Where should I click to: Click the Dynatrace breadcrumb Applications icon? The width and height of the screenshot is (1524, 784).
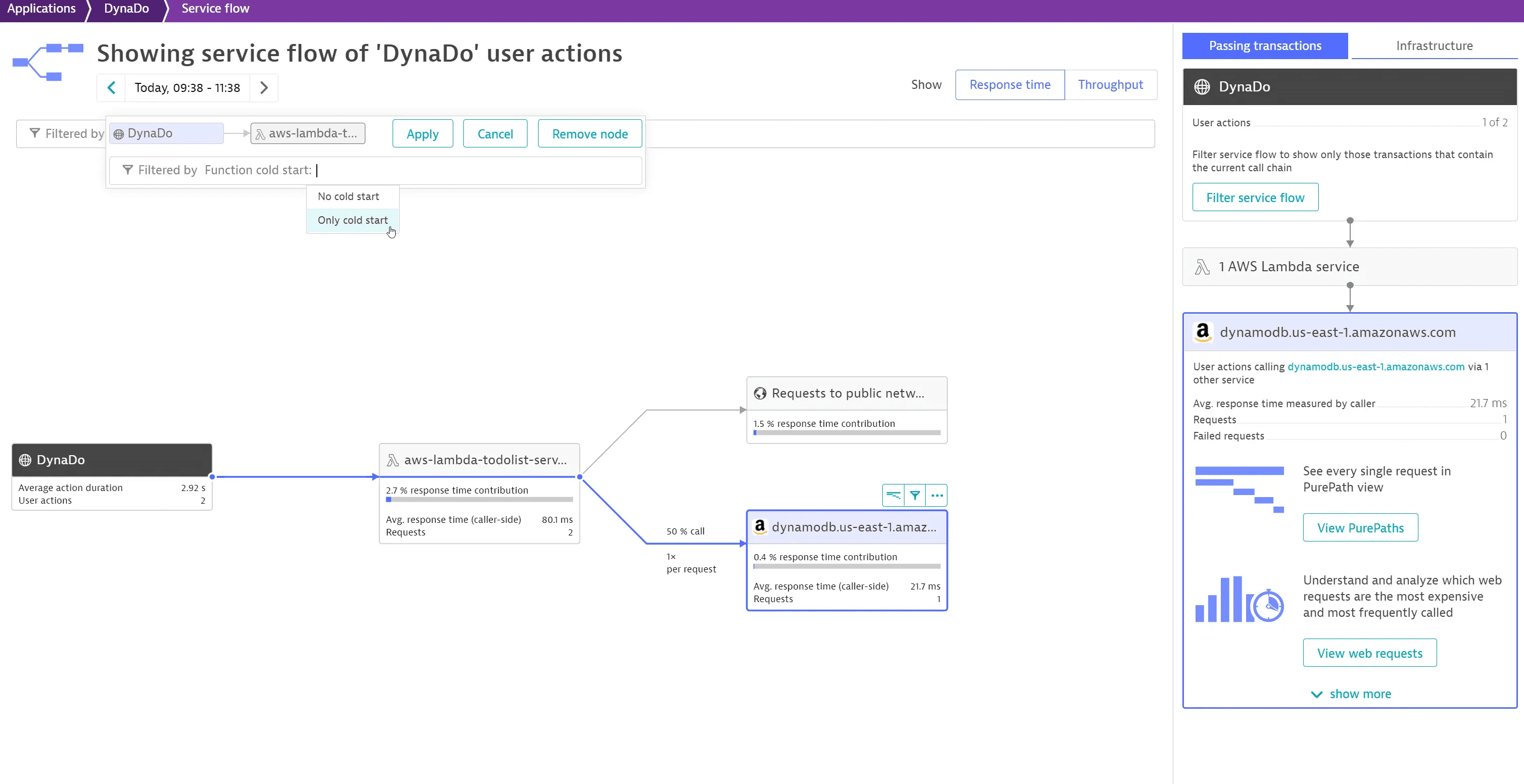42,8
